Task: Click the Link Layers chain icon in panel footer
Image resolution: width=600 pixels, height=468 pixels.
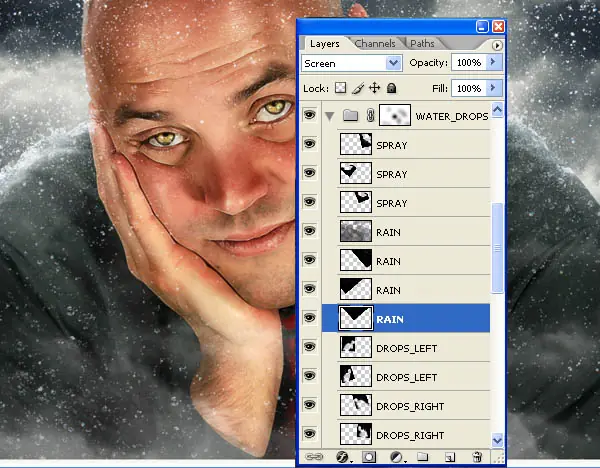Action: [x=314, y=457]
